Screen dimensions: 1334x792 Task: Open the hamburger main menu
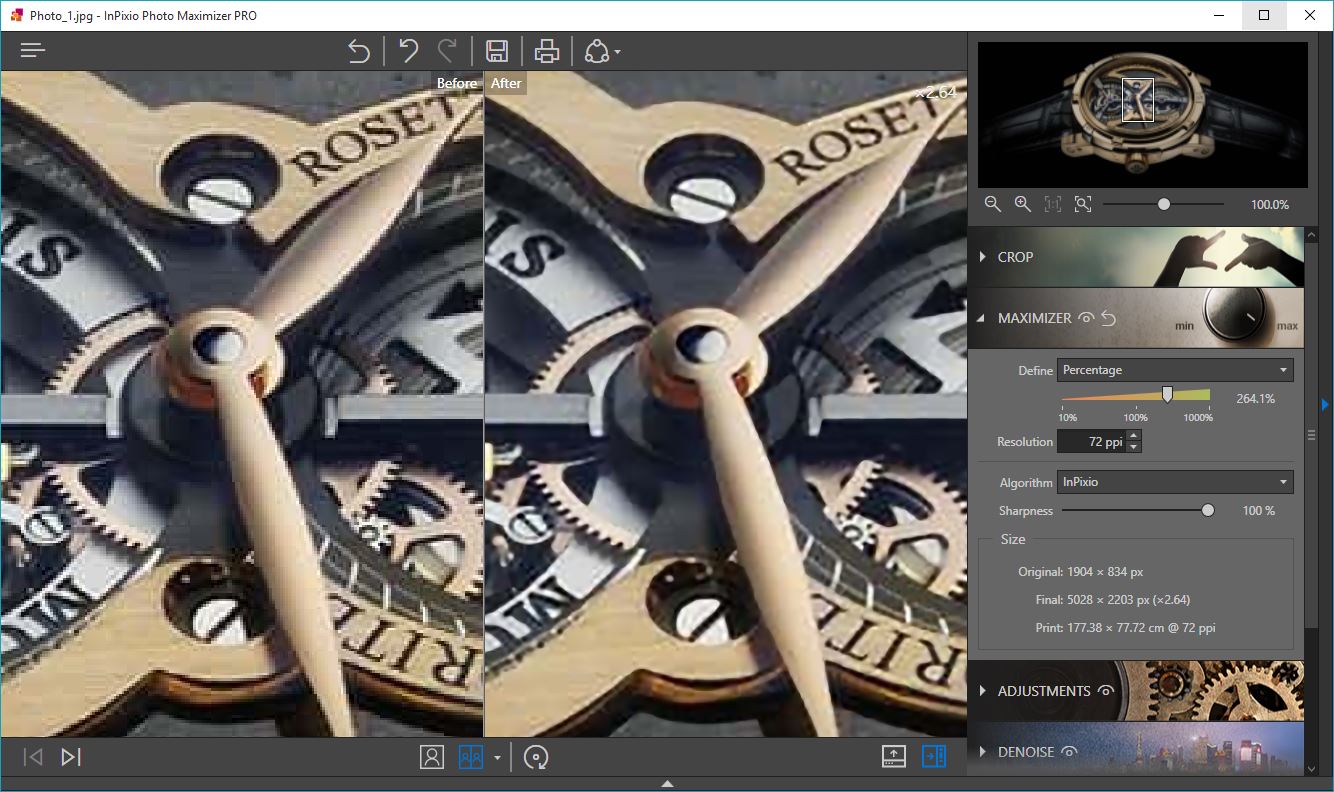[x=33, y=50]
